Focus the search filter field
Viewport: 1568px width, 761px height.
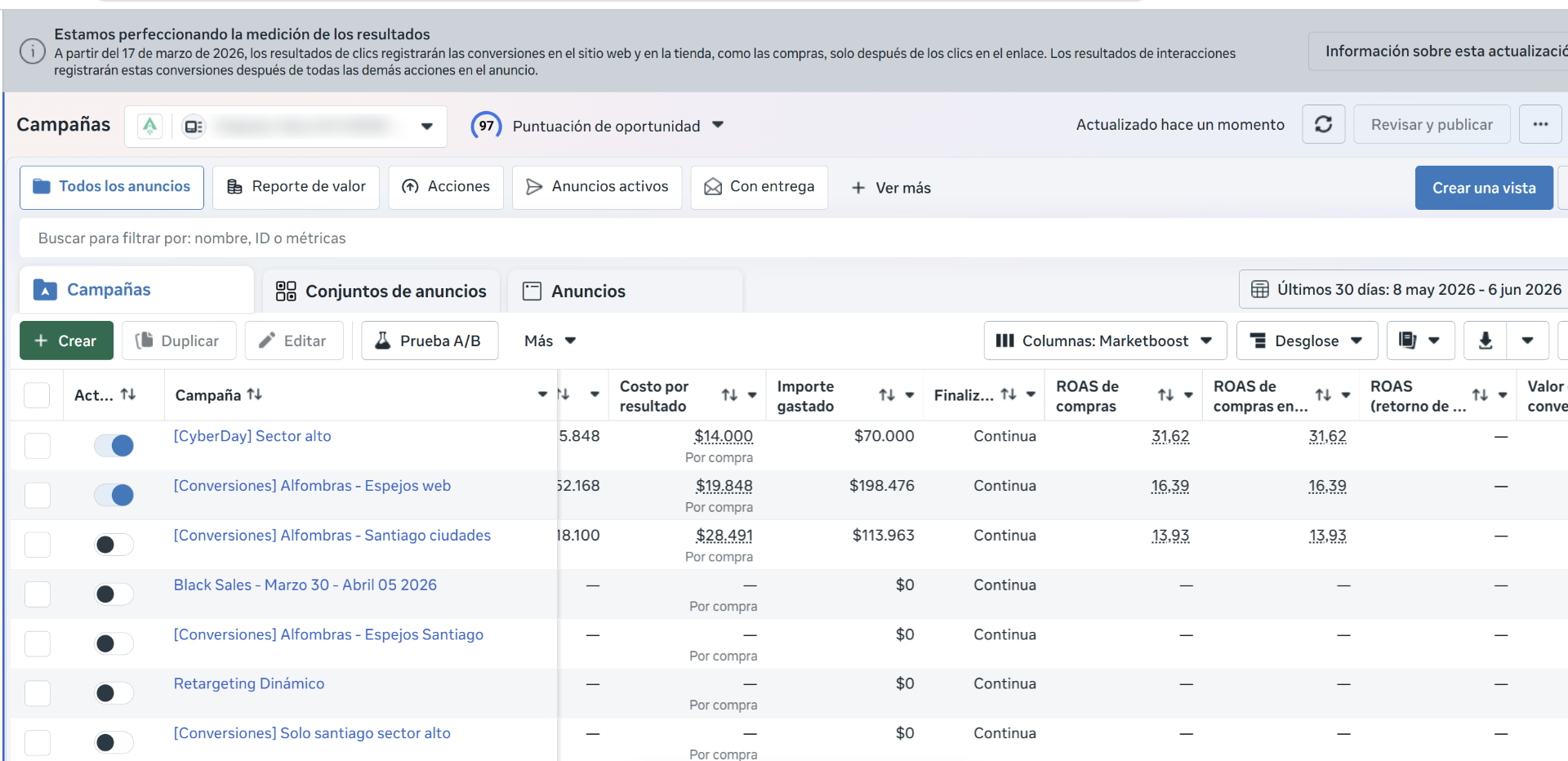(x=792, y=238)
